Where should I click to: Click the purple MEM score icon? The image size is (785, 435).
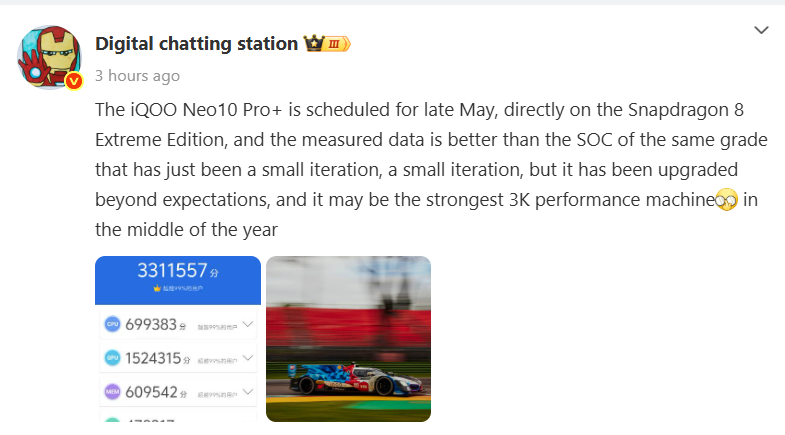point(112,392)
